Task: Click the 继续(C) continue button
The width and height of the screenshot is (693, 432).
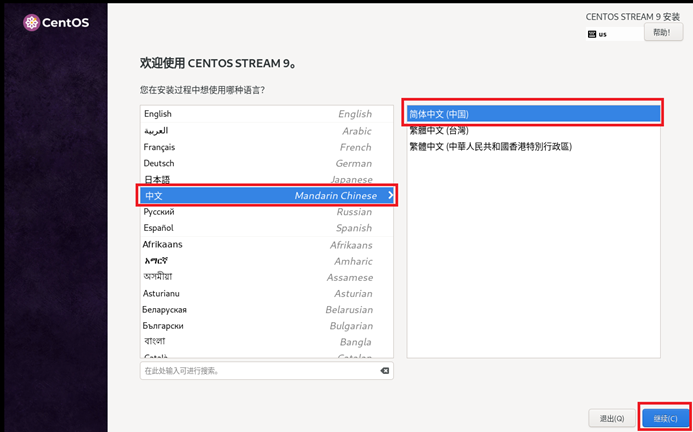Action: [x=666, y=418]
